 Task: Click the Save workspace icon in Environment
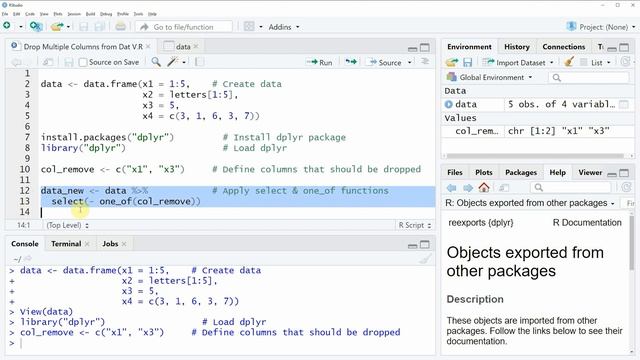(x=467, y=62)
